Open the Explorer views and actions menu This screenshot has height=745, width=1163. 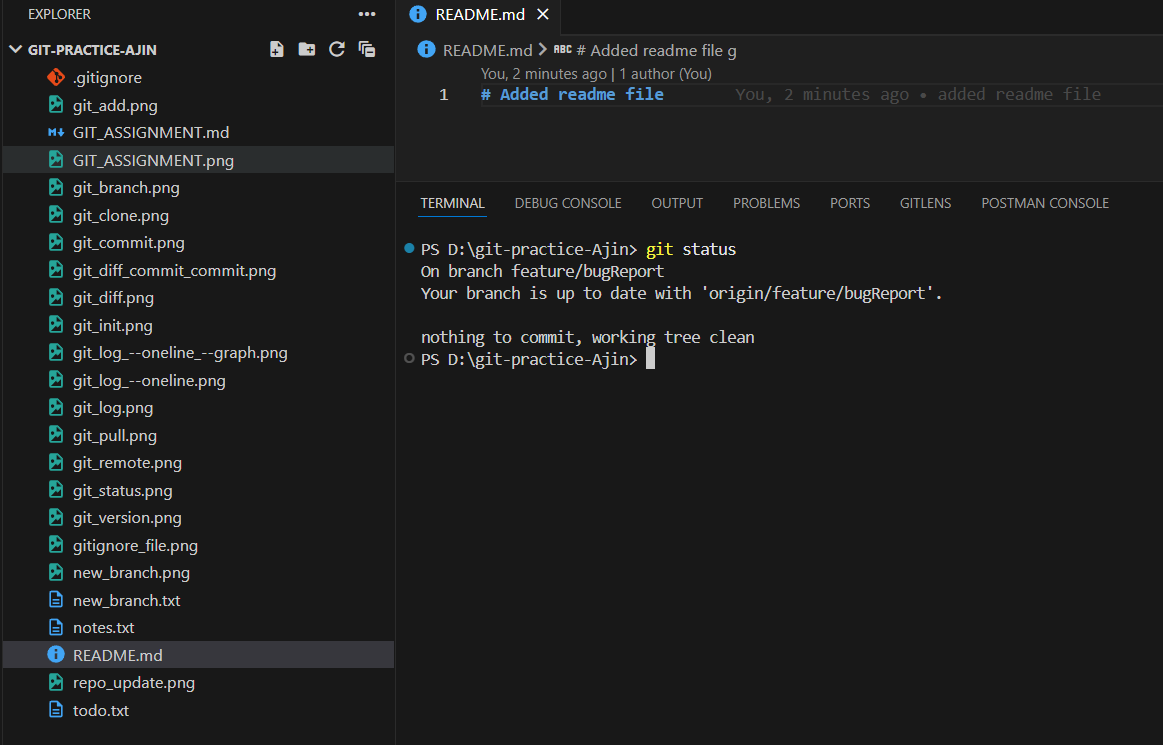tap(366, 13)
